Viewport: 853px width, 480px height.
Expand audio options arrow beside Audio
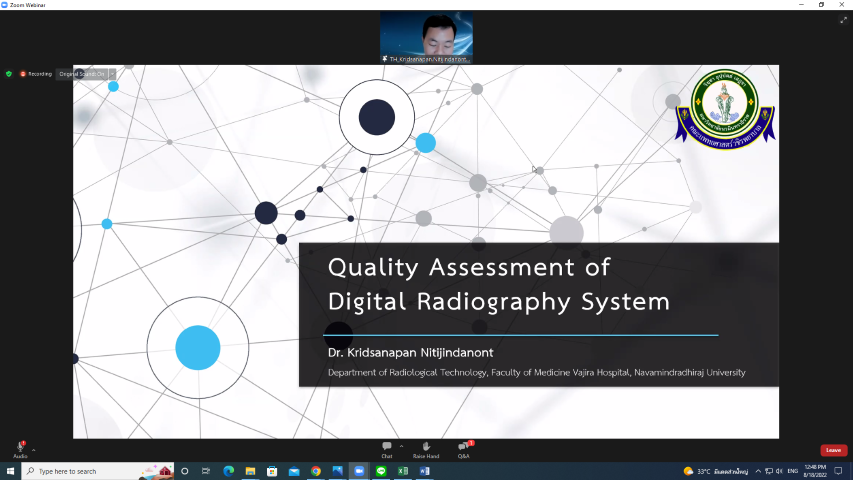click(34, 449)
